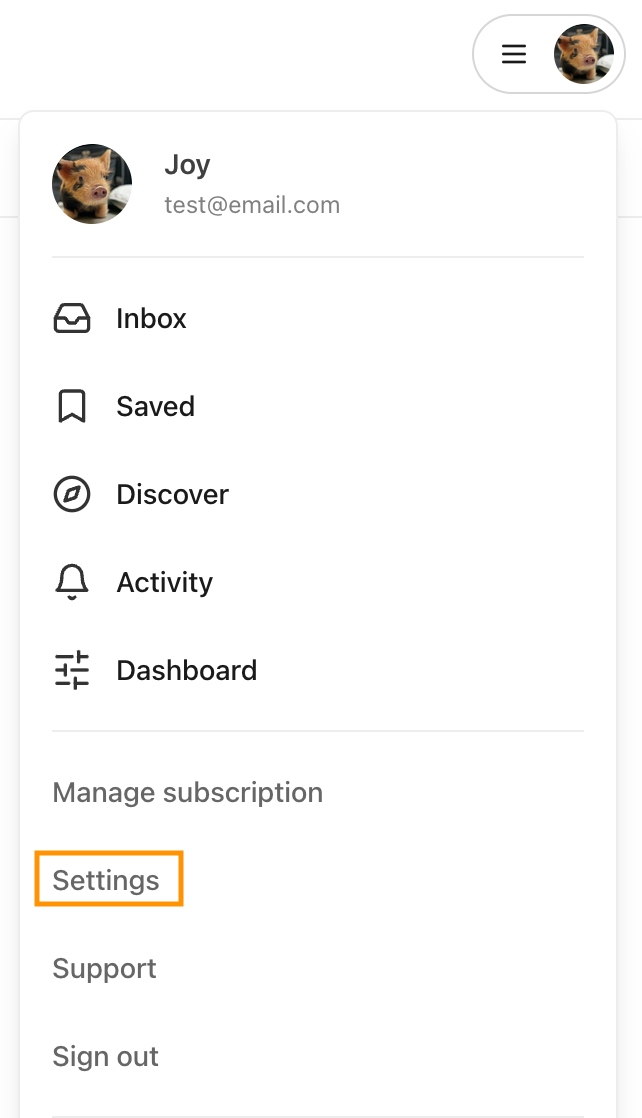Select the Activity label text
Image resolution: width=642 pixels, height=1118 pixels.
point(165,583)
